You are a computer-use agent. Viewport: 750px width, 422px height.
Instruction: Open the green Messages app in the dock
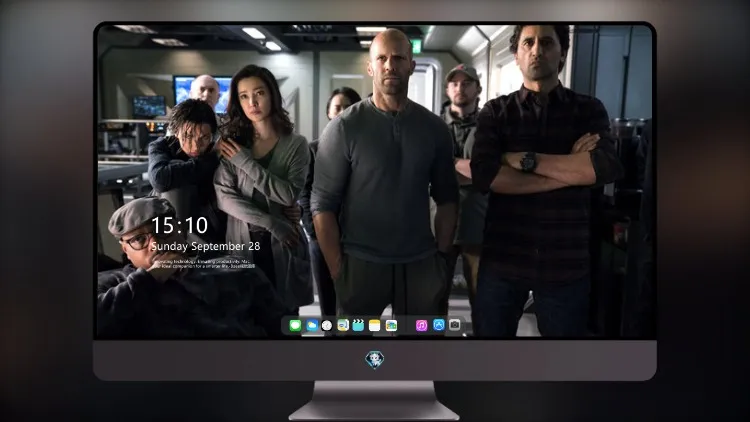click(295, 325)
